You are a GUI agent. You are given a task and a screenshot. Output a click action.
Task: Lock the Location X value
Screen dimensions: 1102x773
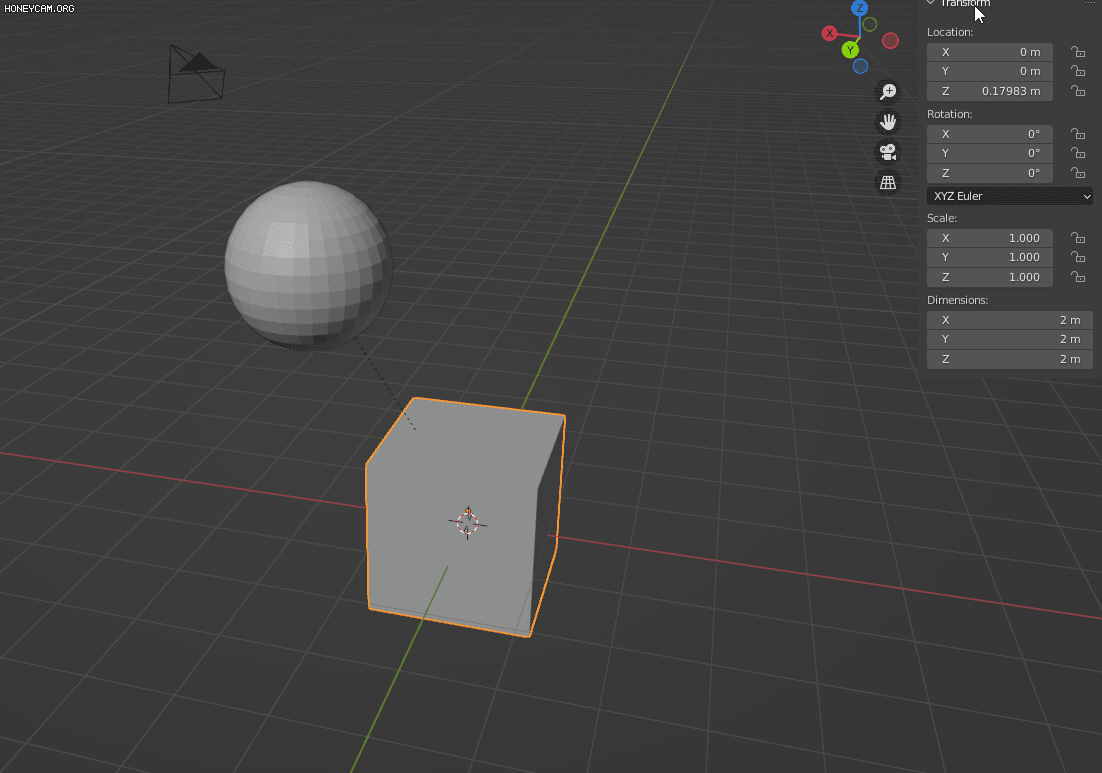coord(1077,52)
